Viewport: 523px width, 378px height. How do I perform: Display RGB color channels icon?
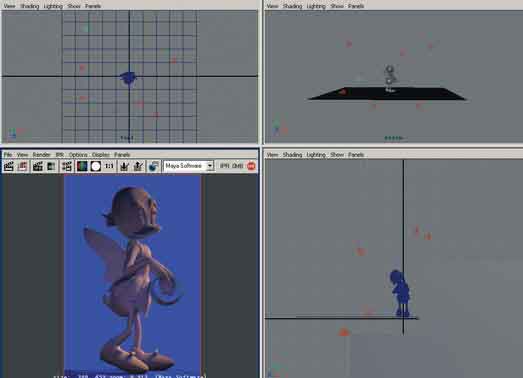pyautogui.click(x=82, y=166)
